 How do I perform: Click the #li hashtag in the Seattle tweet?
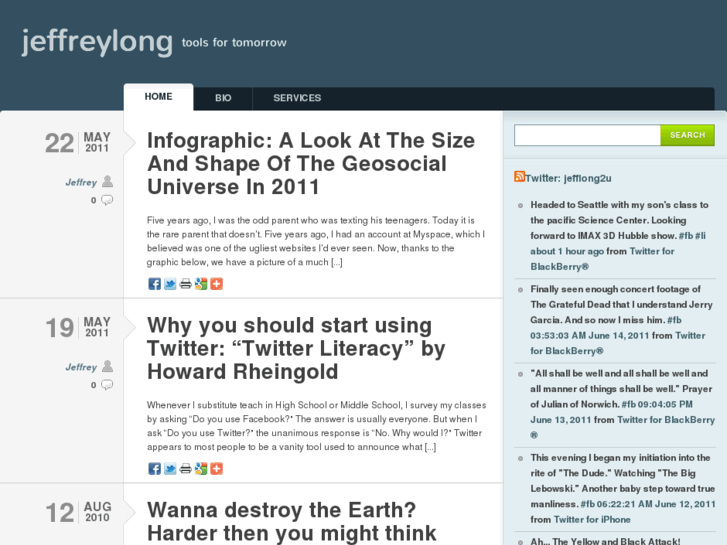(x=701, y=236)
